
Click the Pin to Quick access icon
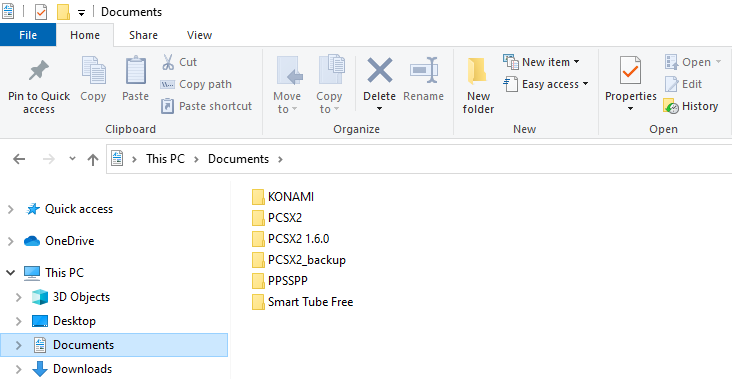(x=39, y=70)
